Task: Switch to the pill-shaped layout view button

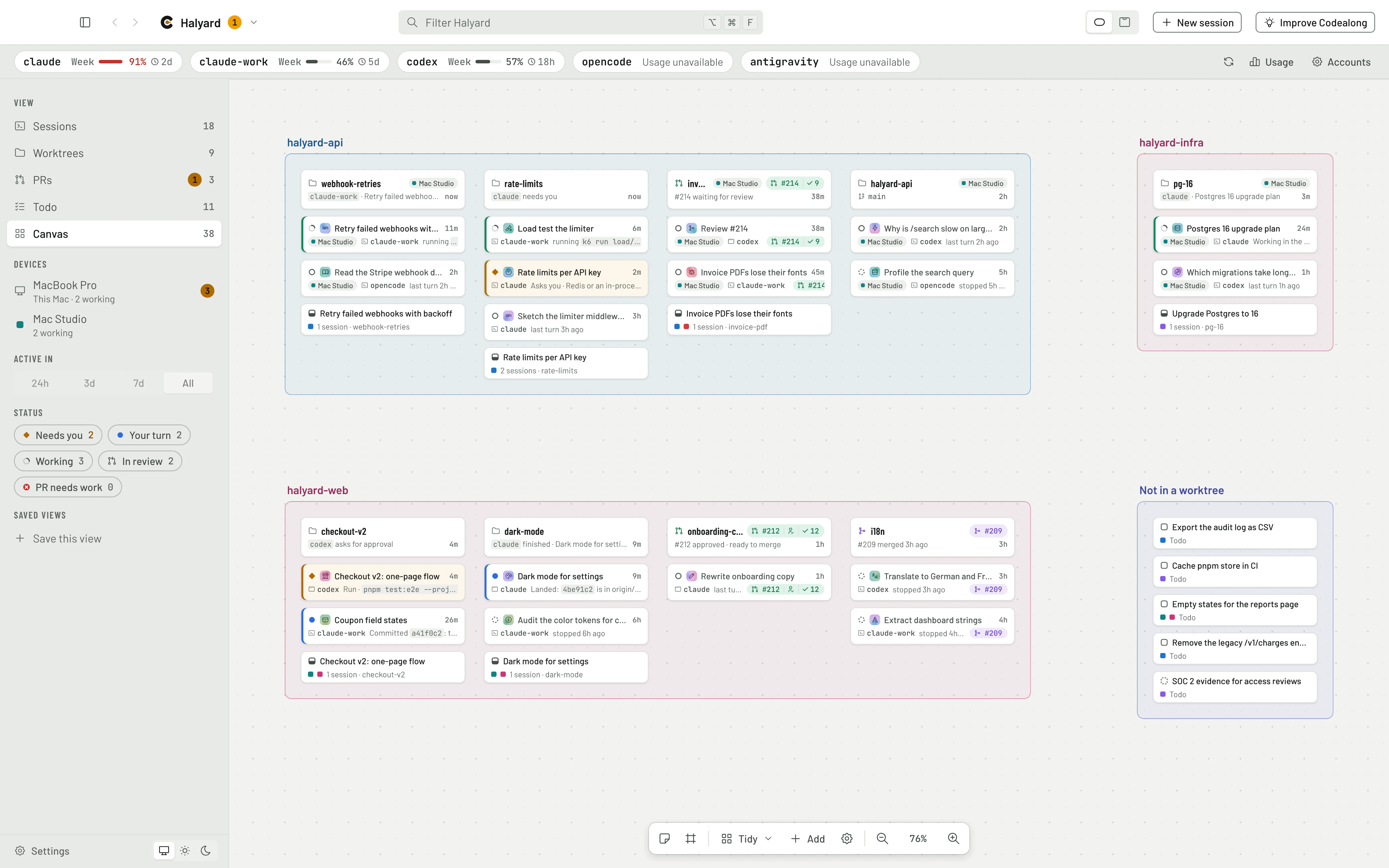Action: click(1099, 22)
